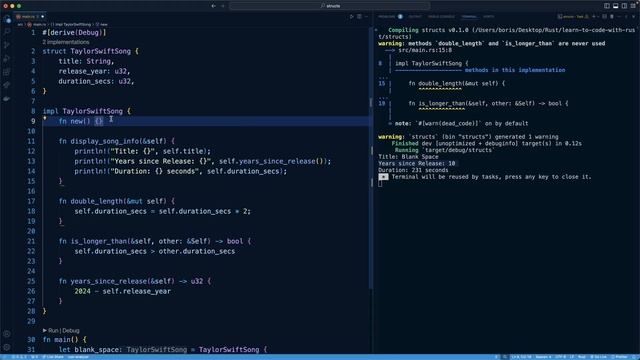This screenshot has height=360, width=640.
Task: Click 'Years since Release: 10' terminal output
Action: tap(416, 163)
